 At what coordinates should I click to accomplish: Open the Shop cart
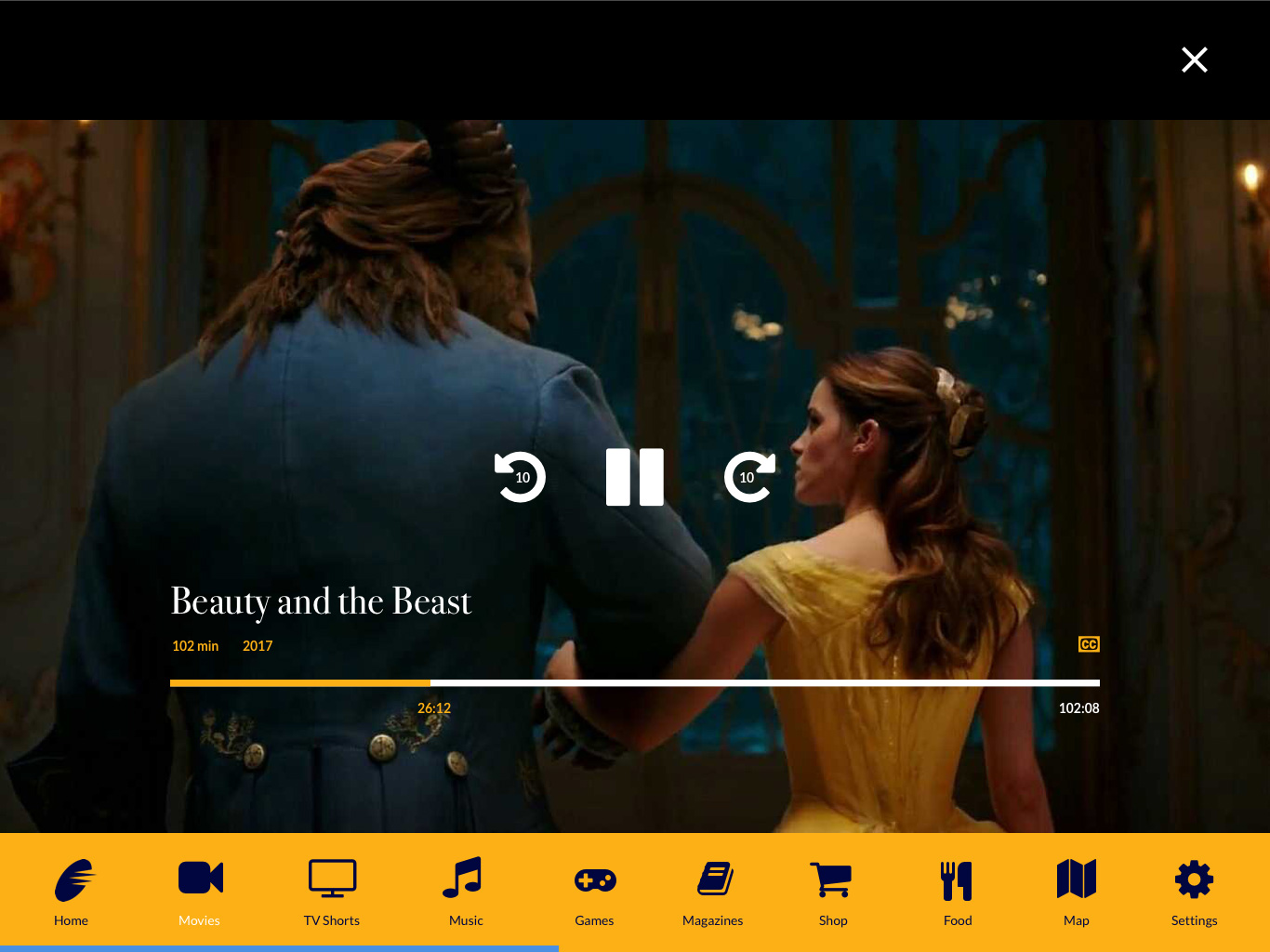pos(833,892)
